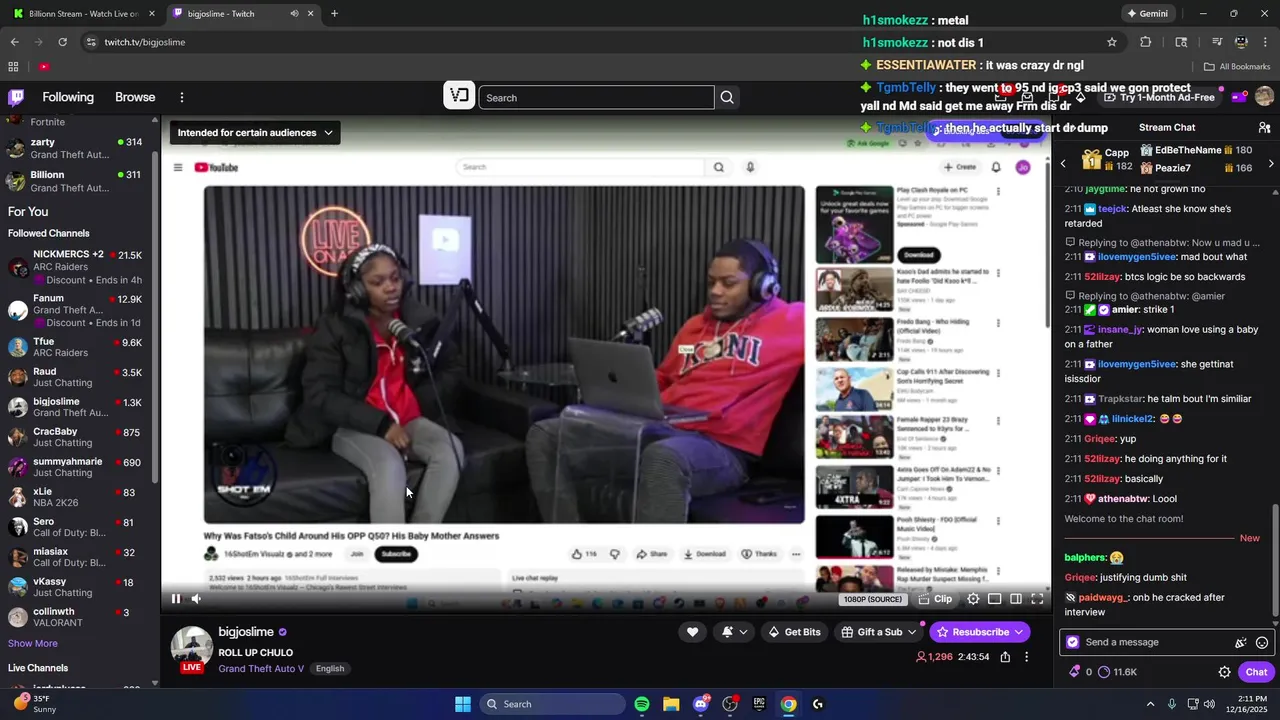Open the Windows Start menu
1280x720 pixels.
click(x=463, y=704)
